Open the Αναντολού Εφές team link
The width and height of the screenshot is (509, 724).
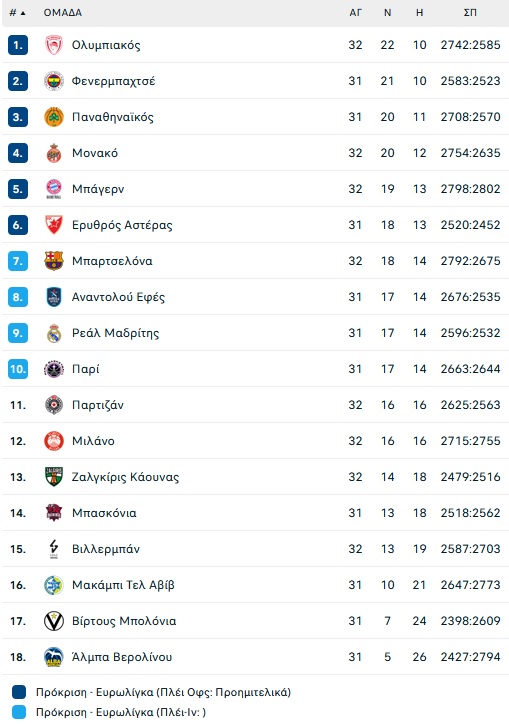pos(118,297)
